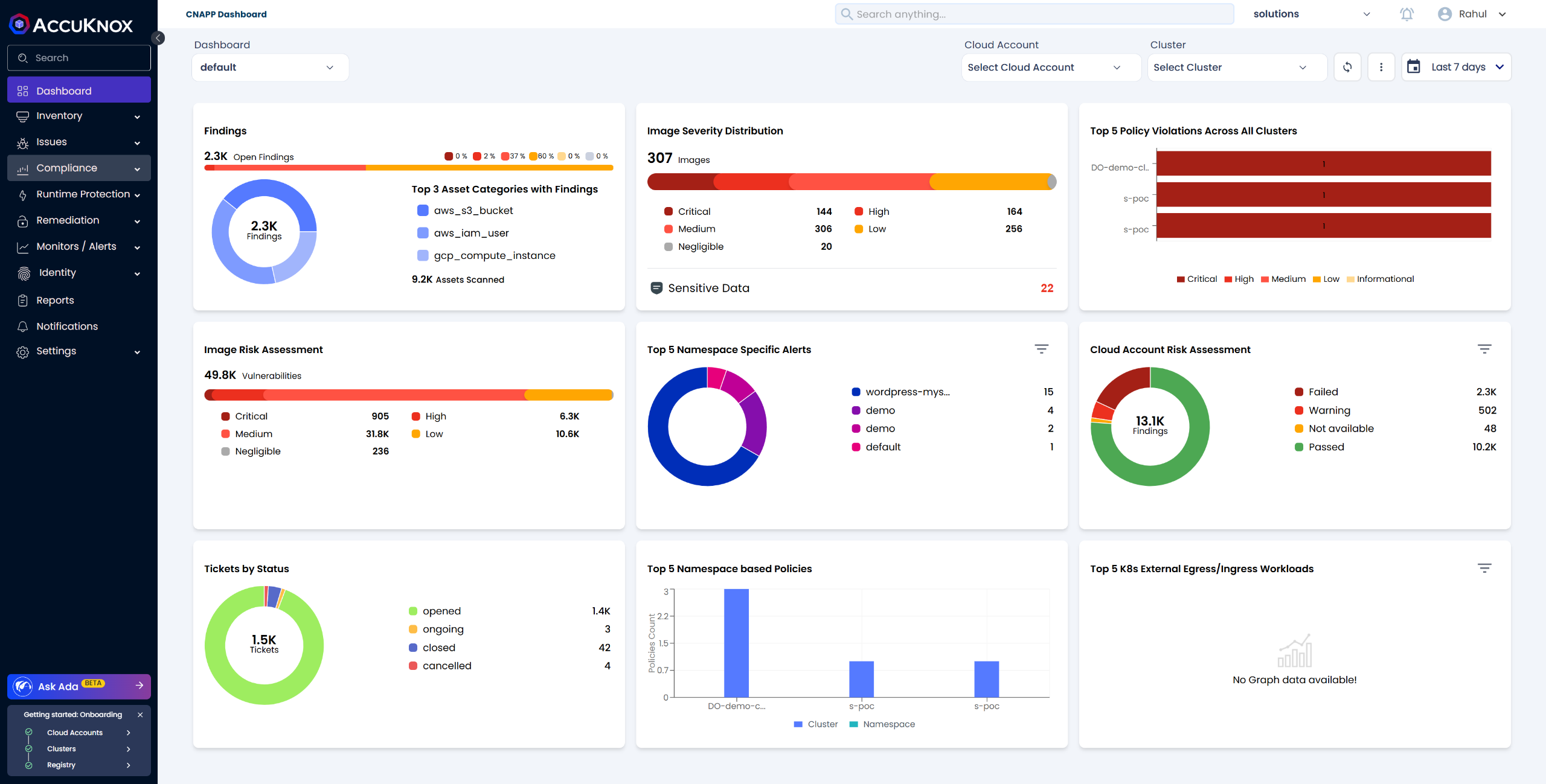Click the Low segment of Image Severity bar
1546x784 pixels.
987,182
